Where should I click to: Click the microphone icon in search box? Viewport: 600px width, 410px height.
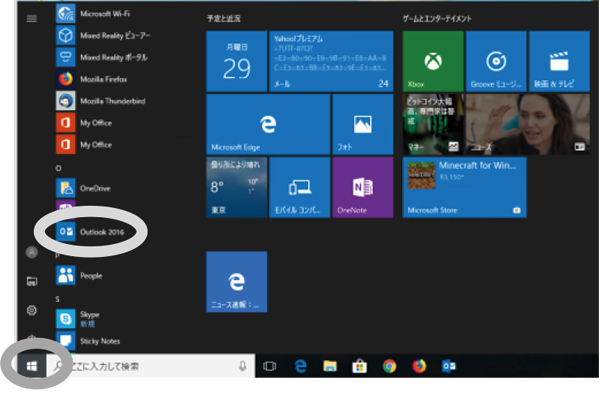tap(242, 366)
